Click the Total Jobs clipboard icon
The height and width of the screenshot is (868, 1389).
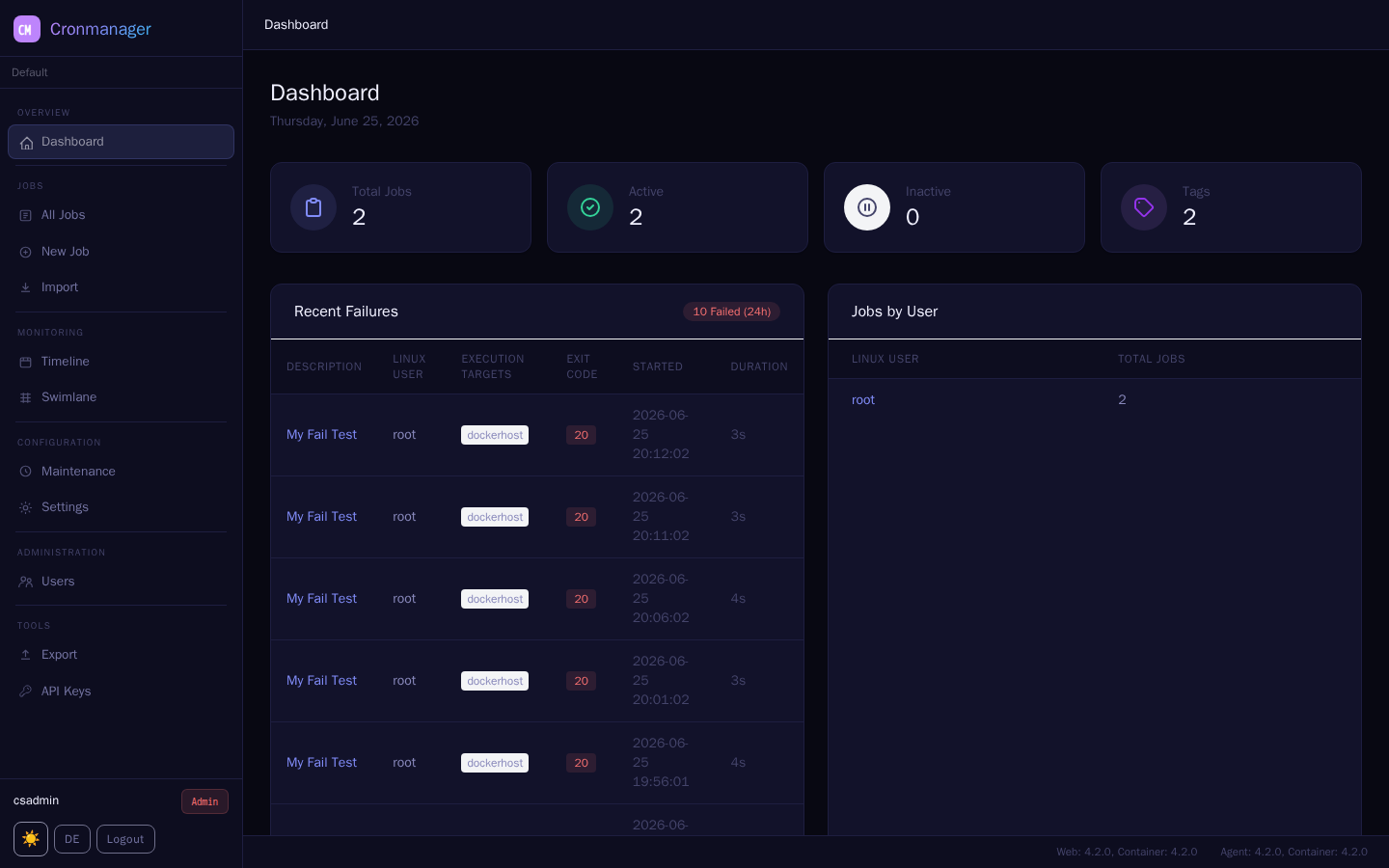point(313,207)
